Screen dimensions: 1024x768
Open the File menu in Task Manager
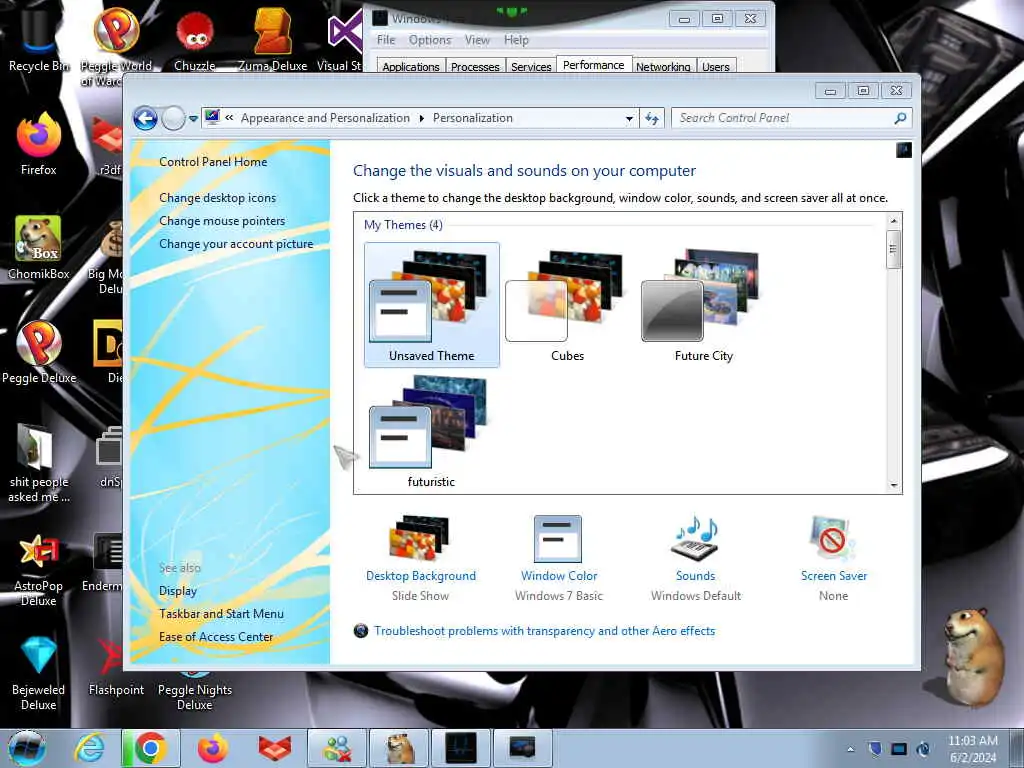[386, 40]
